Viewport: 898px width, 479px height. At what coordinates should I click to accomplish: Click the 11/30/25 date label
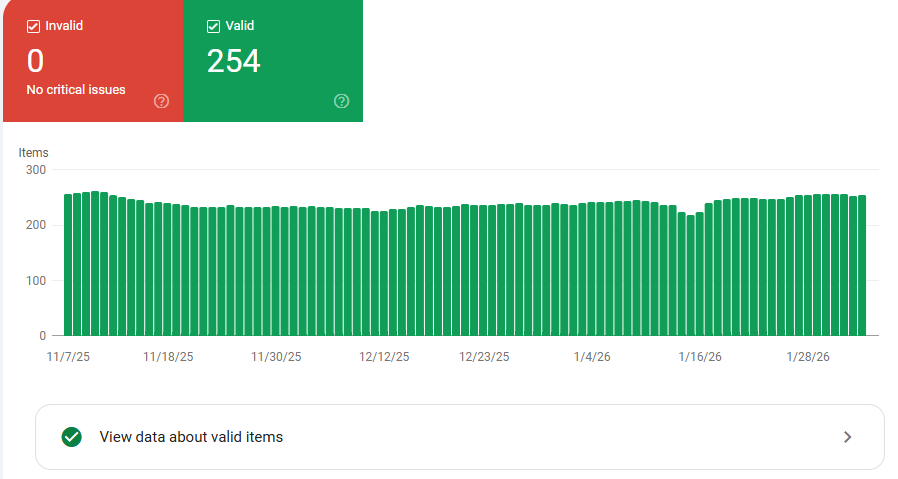[276, 356]
